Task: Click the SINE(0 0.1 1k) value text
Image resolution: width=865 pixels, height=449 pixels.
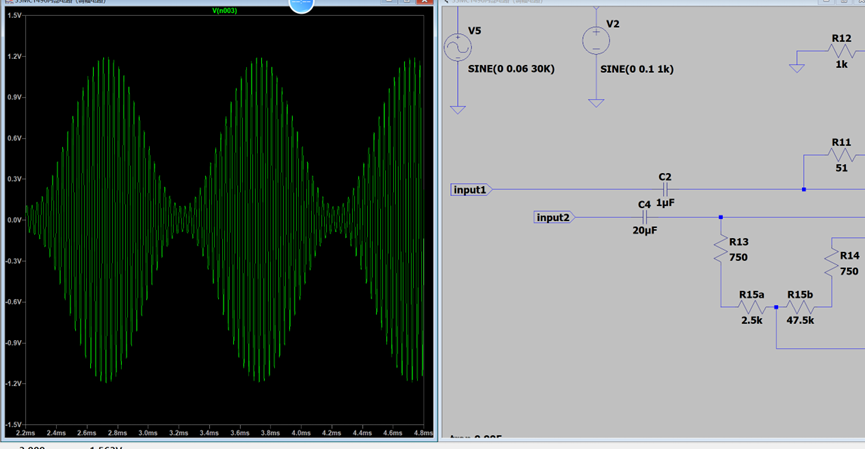Action: pyautogui.click(x=637, y=69)
